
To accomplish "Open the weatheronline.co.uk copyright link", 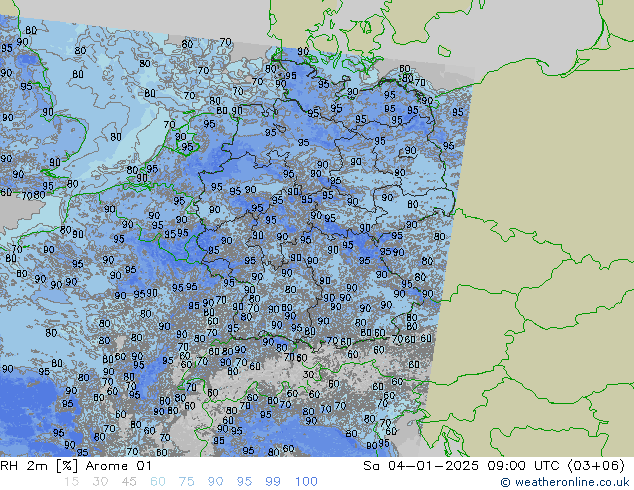I will tap(565, 482).
